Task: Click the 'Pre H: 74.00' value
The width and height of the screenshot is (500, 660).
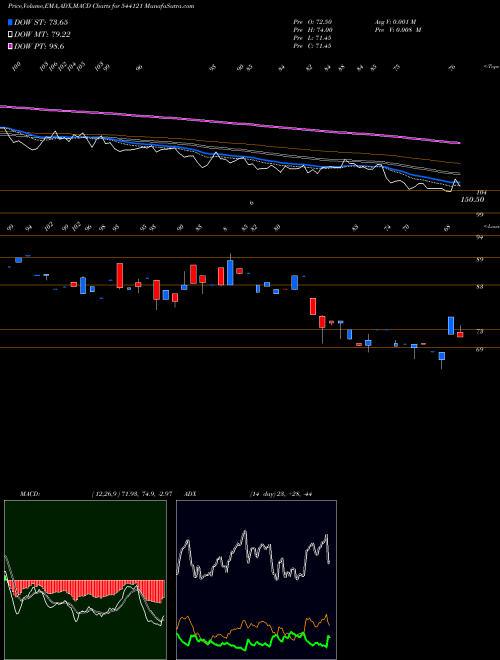Action: tap(313, 30)
